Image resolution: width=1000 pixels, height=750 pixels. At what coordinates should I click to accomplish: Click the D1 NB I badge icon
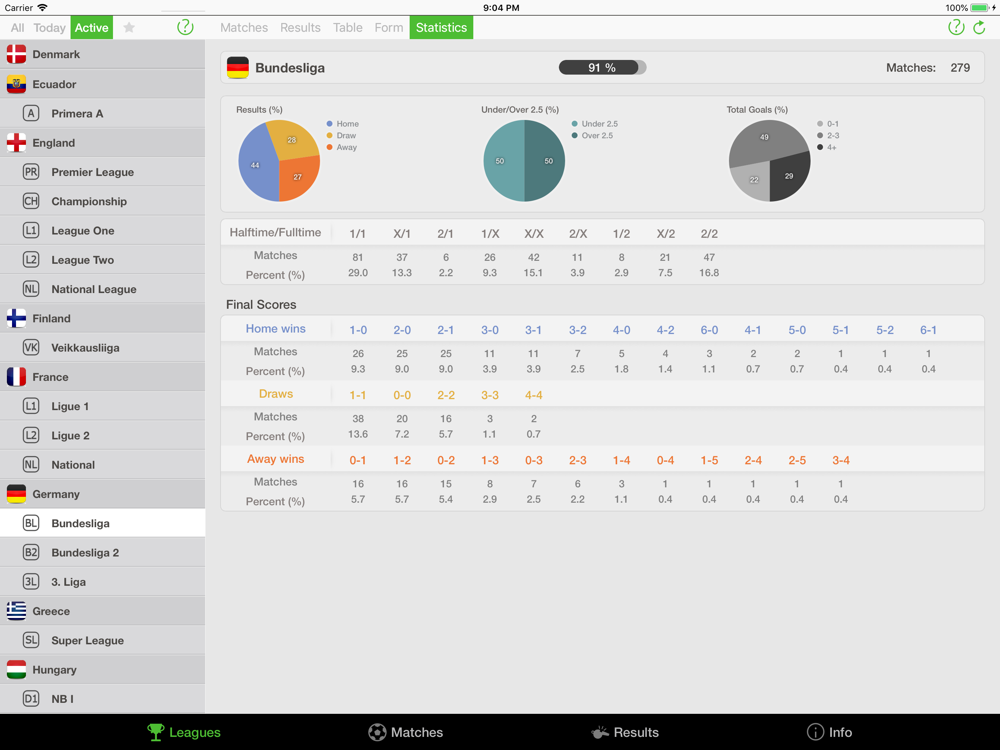(31, 698)
